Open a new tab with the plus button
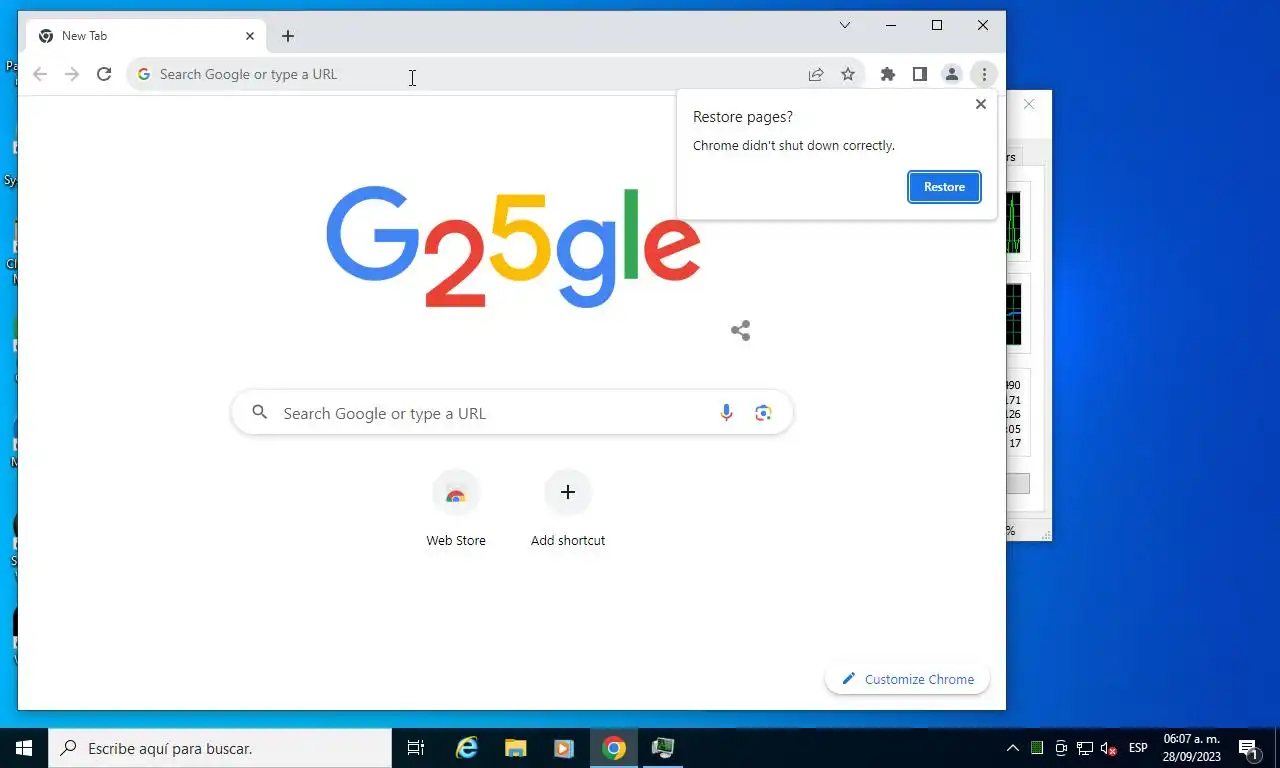The width and height of the screenshot is (1280, 768). (288, 36)
